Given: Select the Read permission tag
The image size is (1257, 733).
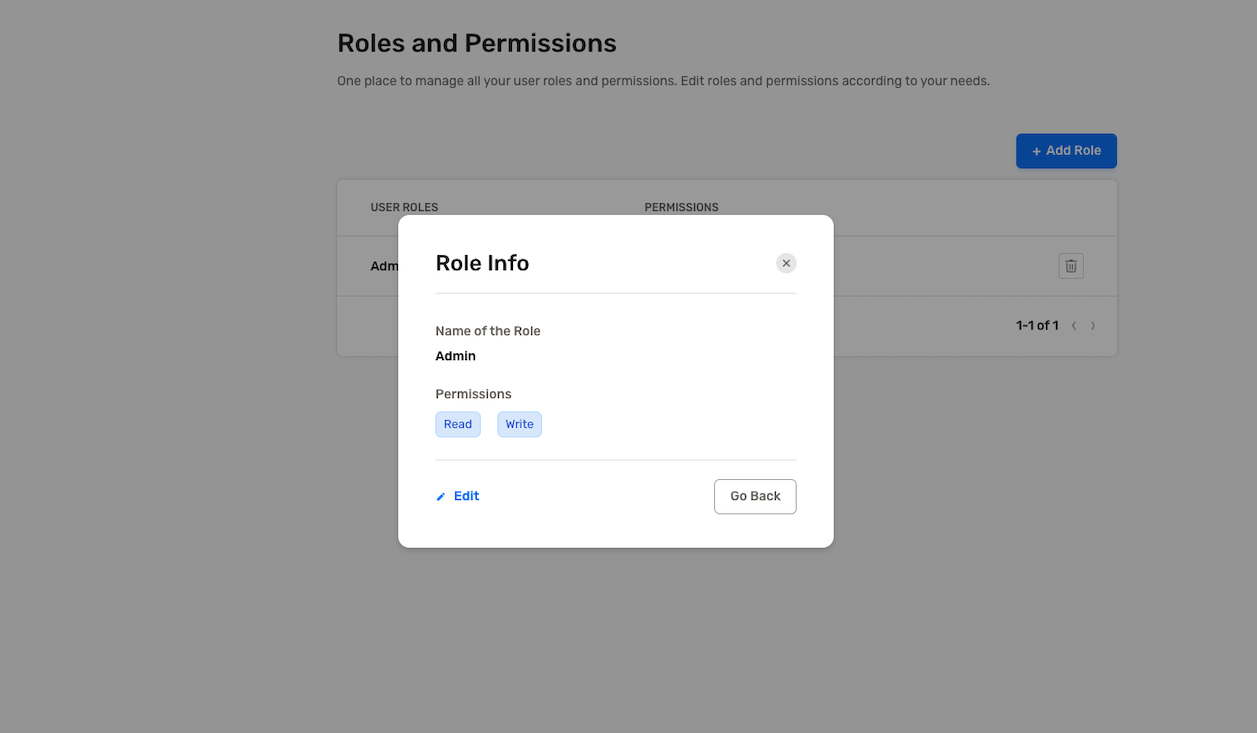Looking at the screenshot, I should pyautogui.click(x=458, y=424).
